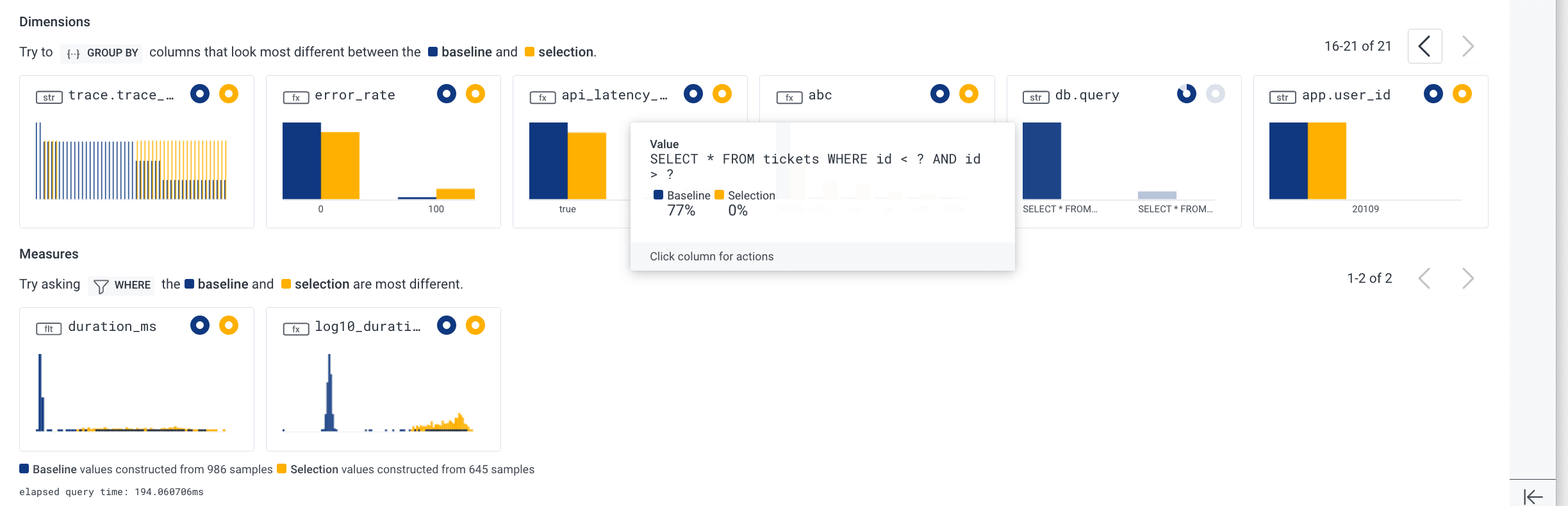The height and width of the screenshot is (506, 1568).
Task: Click the GROUP BY label
Action: coord(112,53)
